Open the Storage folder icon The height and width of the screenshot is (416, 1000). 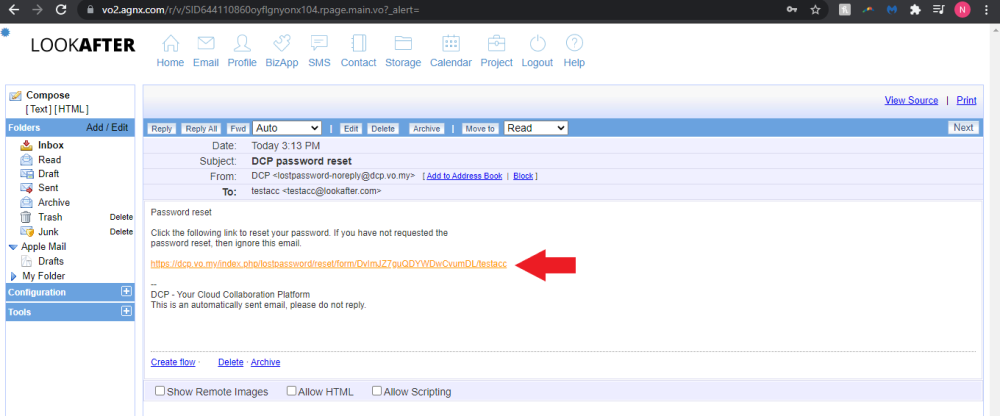pos(403,44)
